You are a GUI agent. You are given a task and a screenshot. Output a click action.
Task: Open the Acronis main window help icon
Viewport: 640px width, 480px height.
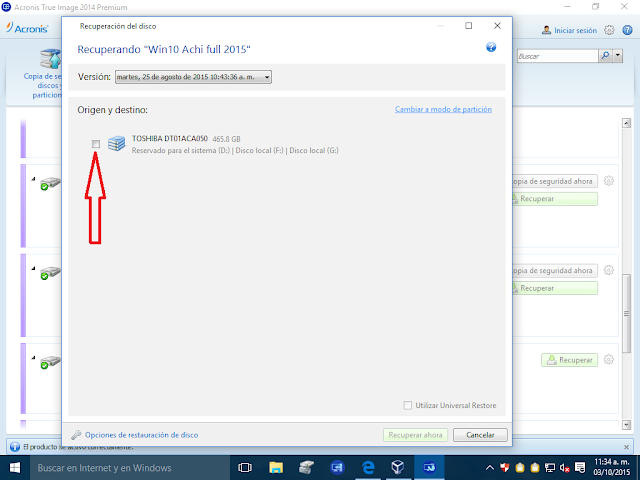pyautogui.click(x=627, y=30)
